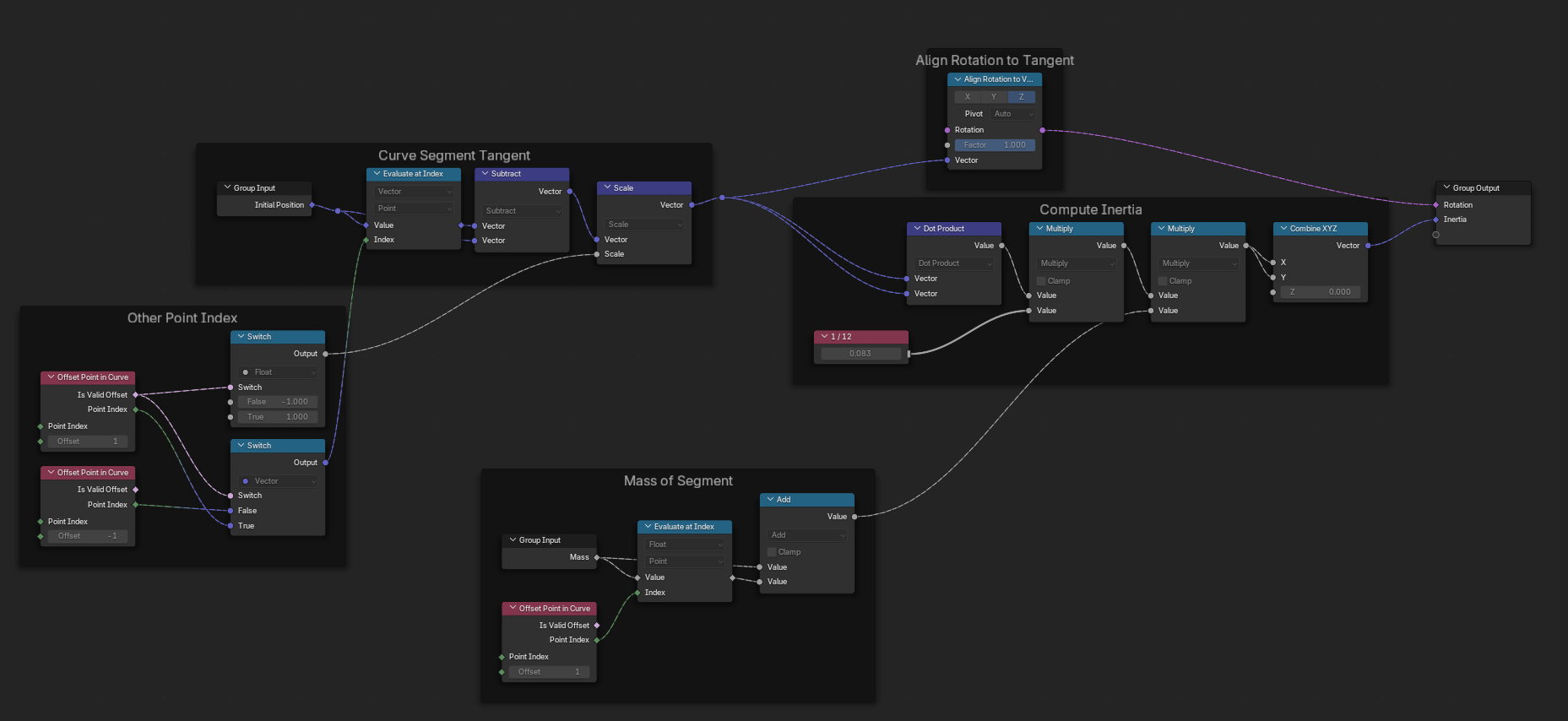Screen dimensions: 1568x721
Task: Click the Offset -1 field
Action: point(88,536)
